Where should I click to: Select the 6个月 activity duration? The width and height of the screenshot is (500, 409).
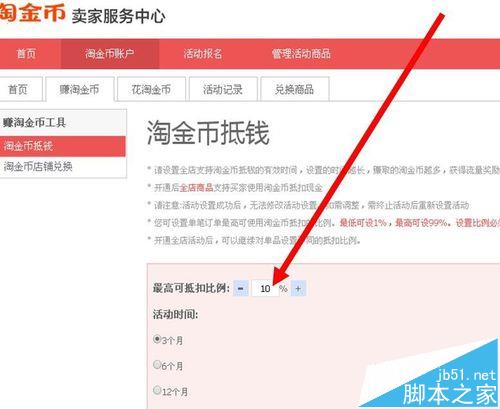(157, 365)
